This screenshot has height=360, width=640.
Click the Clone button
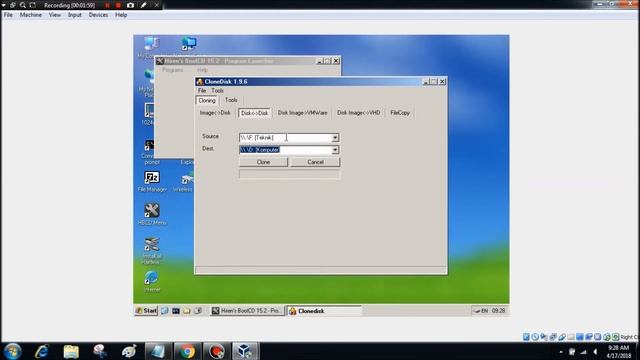coord(263,162)
